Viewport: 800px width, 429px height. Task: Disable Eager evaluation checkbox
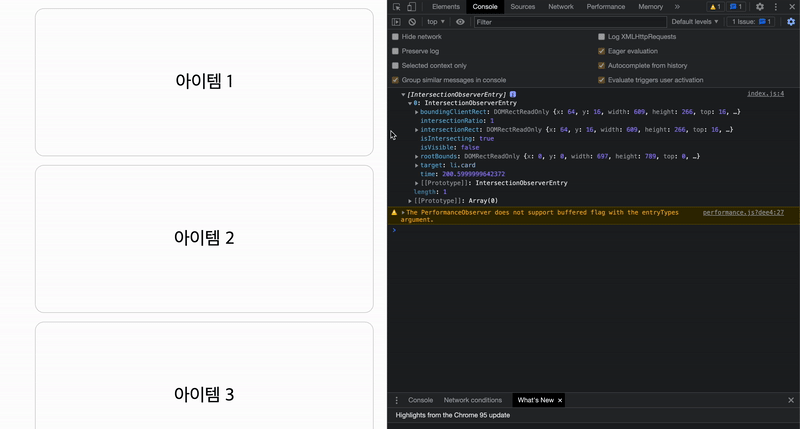(601, 51)
